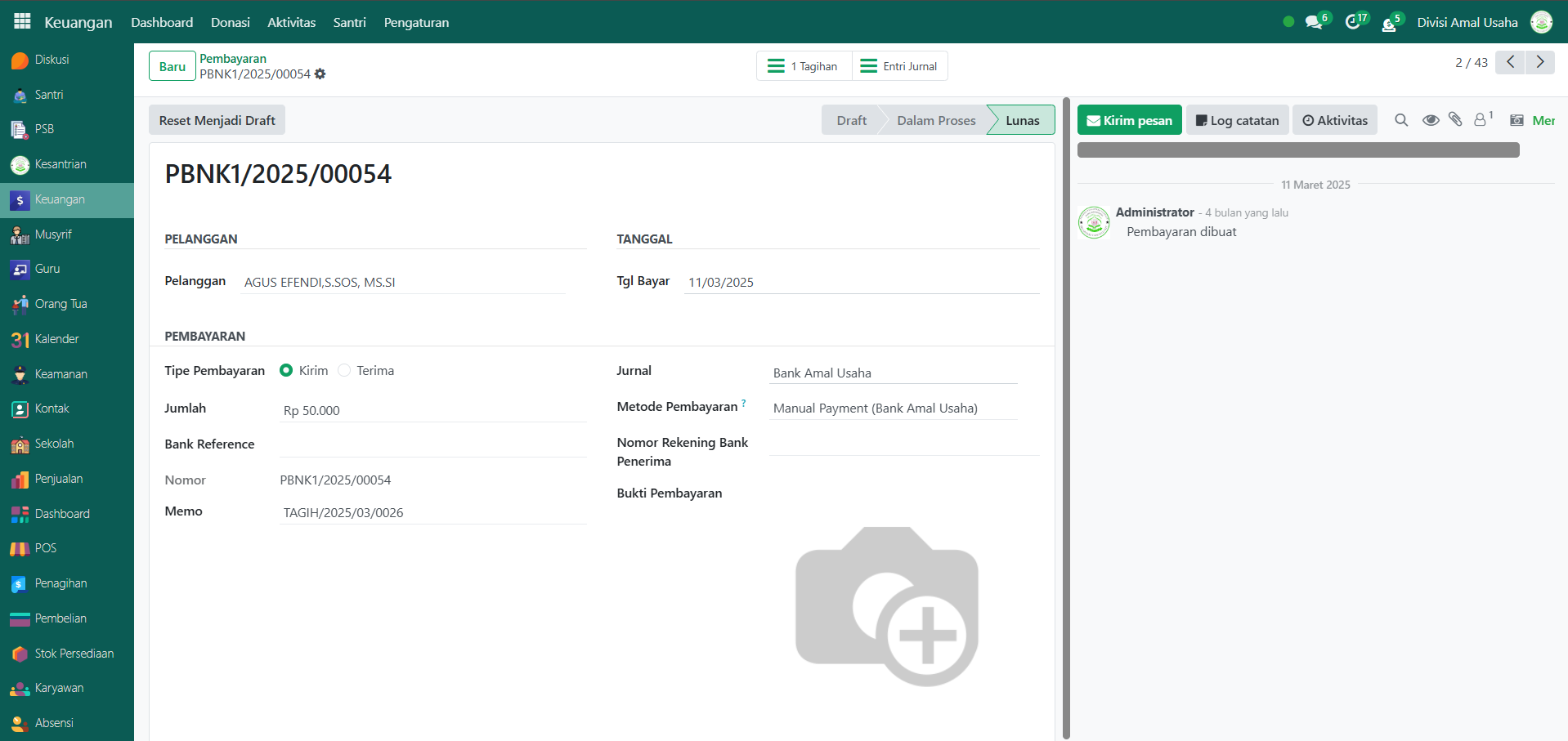This screenshot has width=1568, height=741.
Task: Open the Donasi menu
Action: (230, 22)
